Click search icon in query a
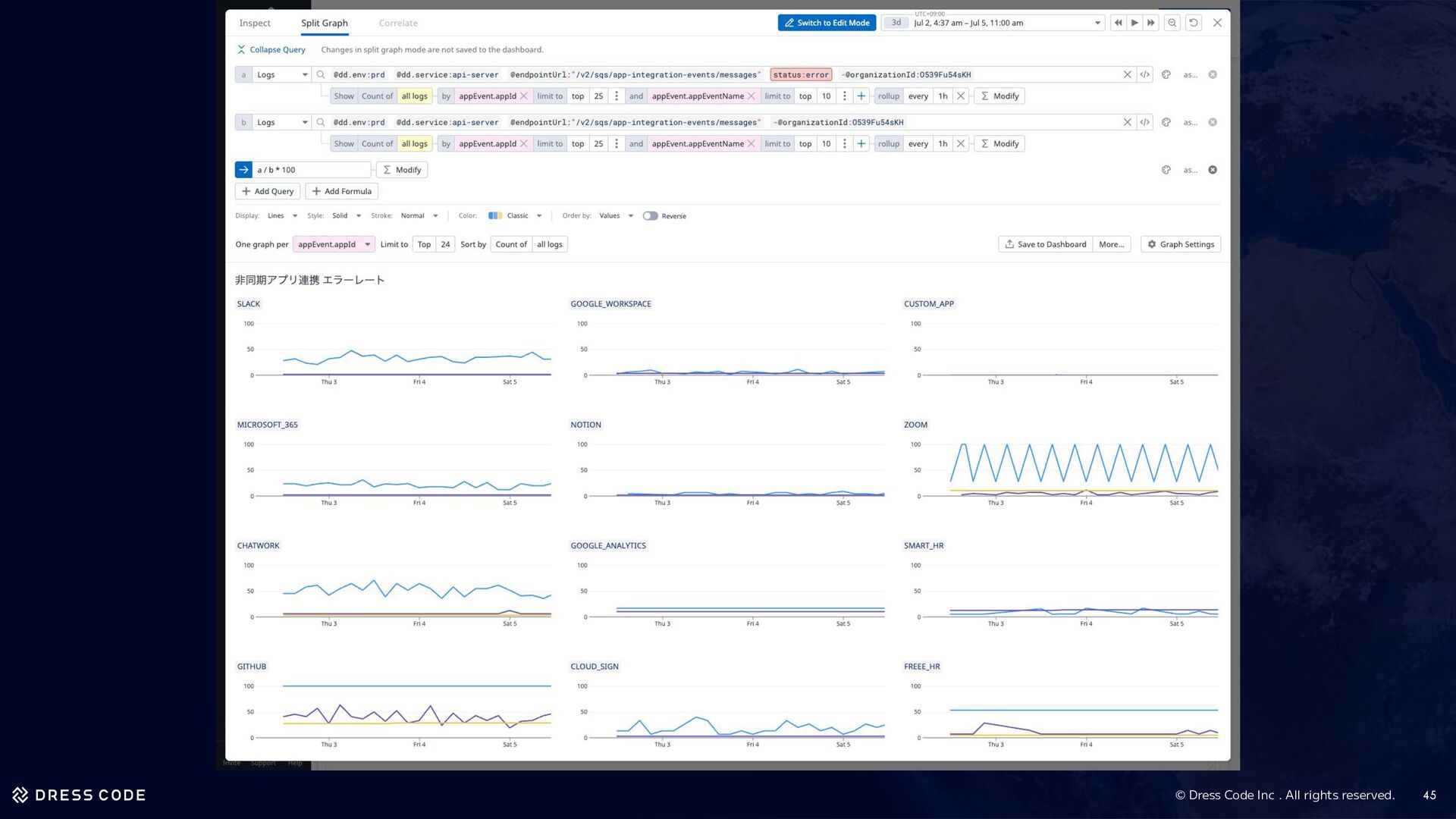1456x819 pixels. (x=321, y=74)
